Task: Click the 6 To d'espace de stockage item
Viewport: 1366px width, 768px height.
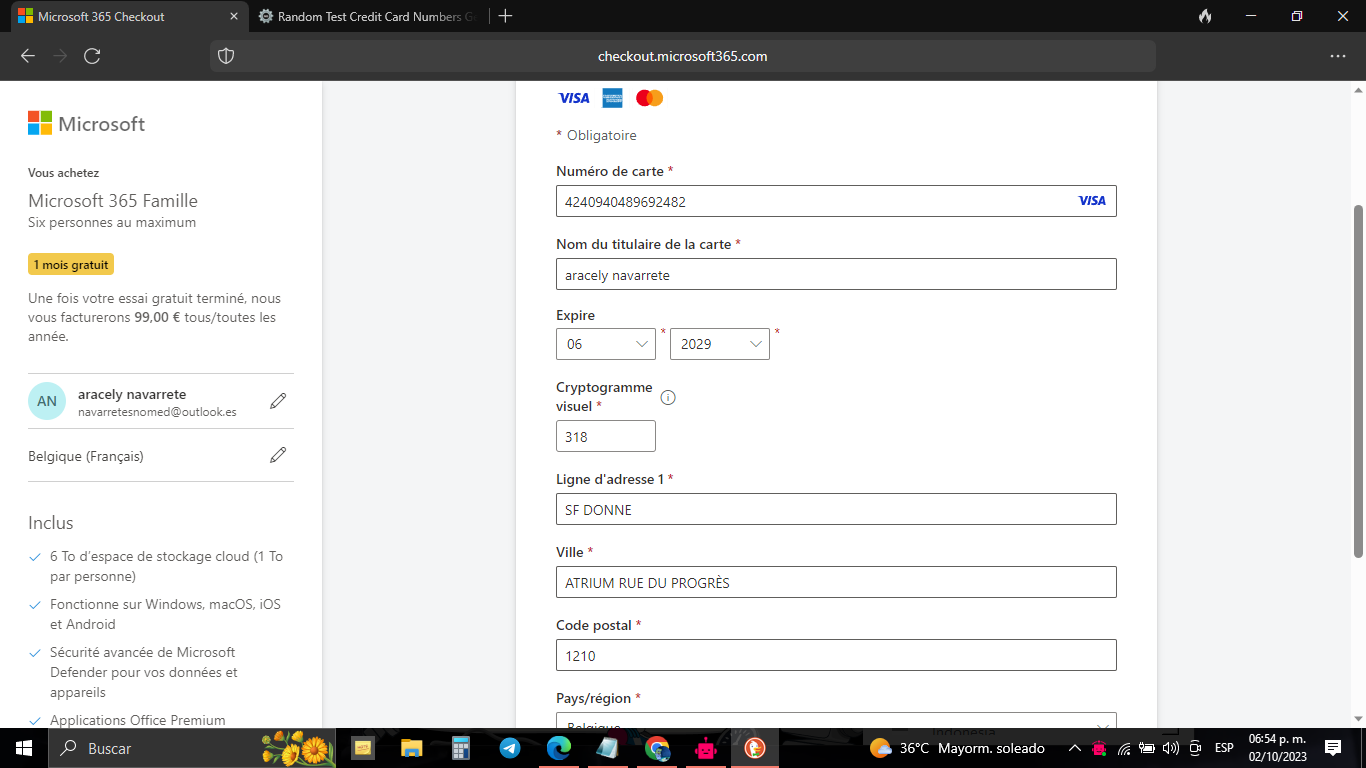Action: [x=166, y=566]
